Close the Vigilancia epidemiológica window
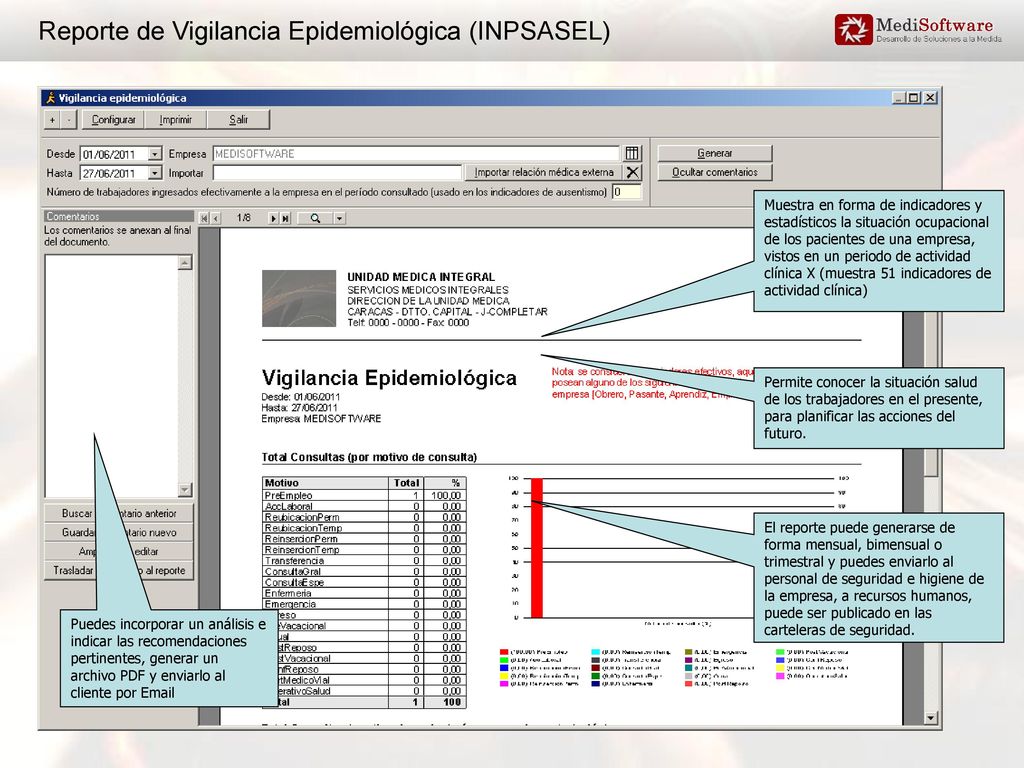Screen dimensions: 1024x768 pyautogui.click(x=931, y=98)
